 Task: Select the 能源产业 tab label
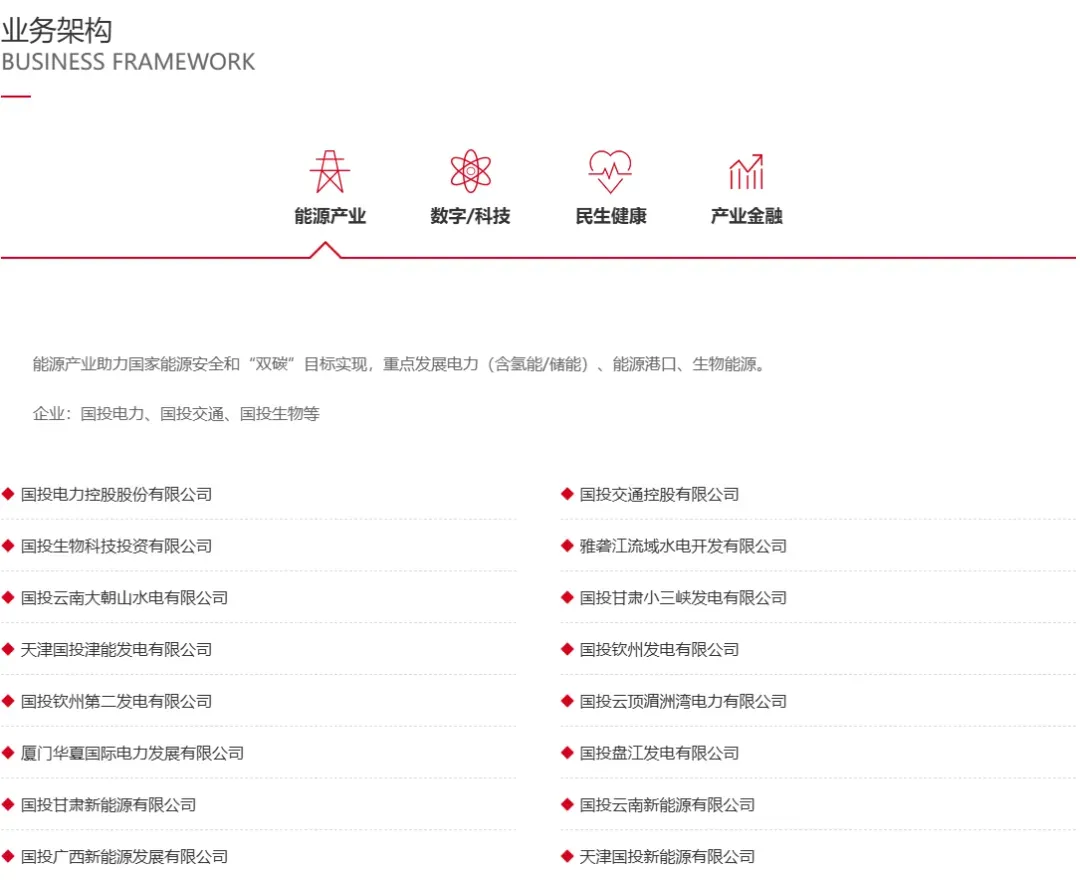tap(330, 216)
